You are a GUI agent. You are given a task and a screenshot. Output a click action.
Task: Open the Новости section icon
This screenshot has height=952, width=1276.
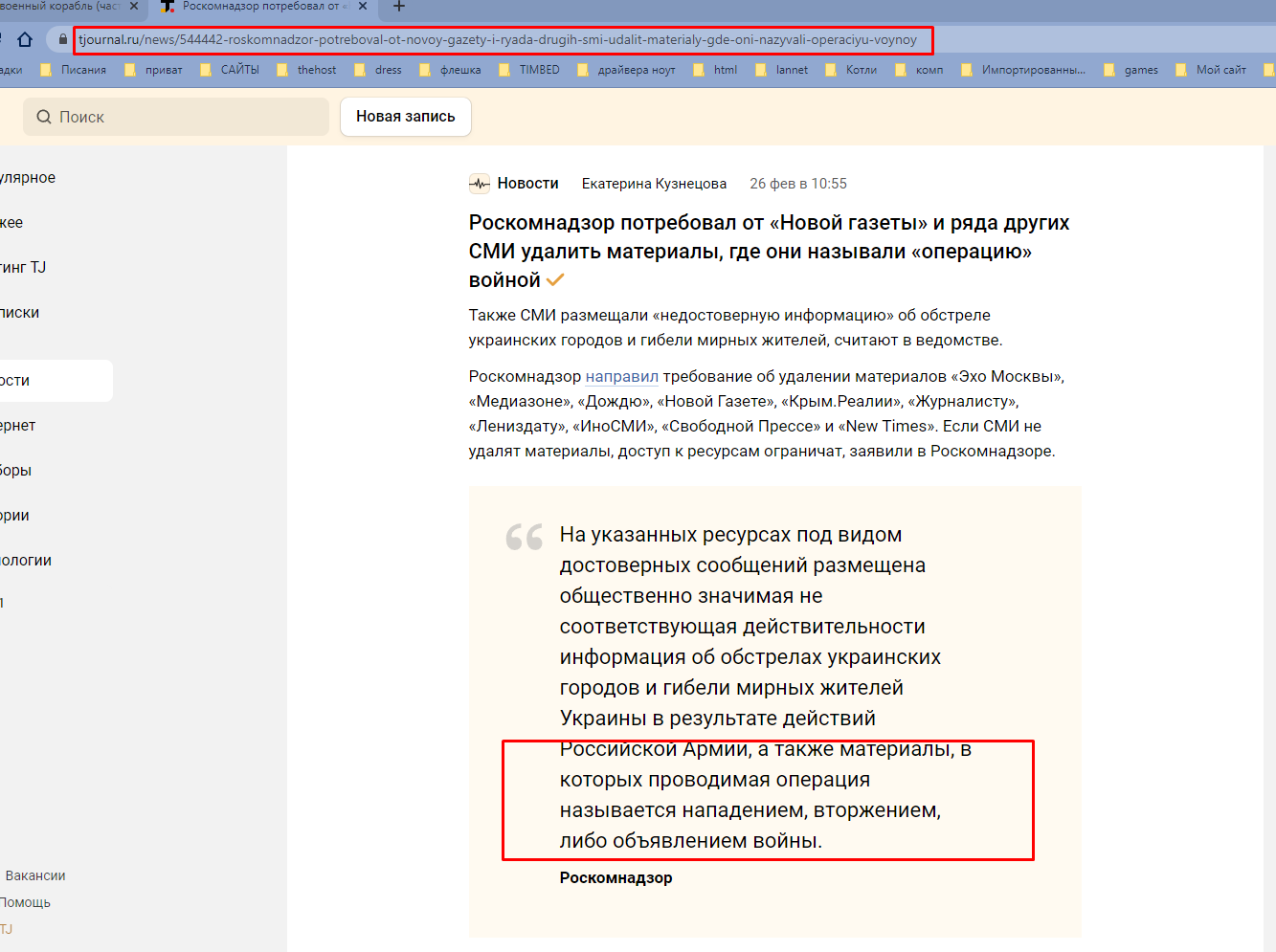click(480, 184)
